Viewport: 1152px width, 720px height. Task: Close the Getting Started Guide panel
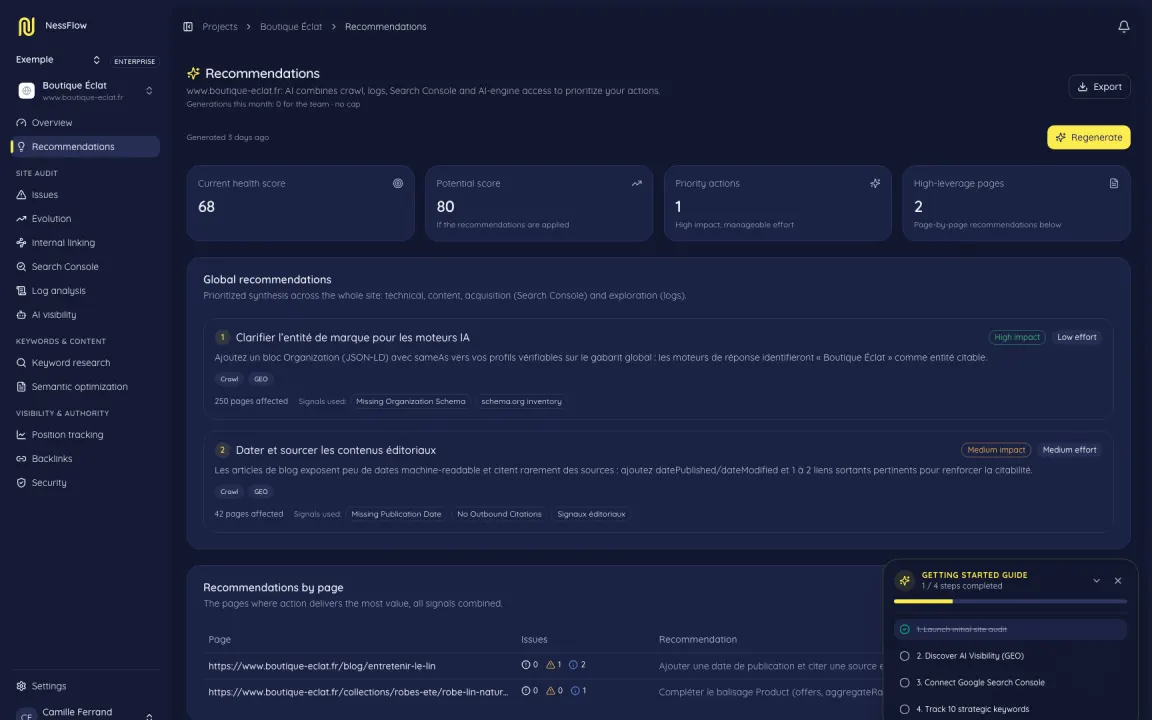(1117, 580)
